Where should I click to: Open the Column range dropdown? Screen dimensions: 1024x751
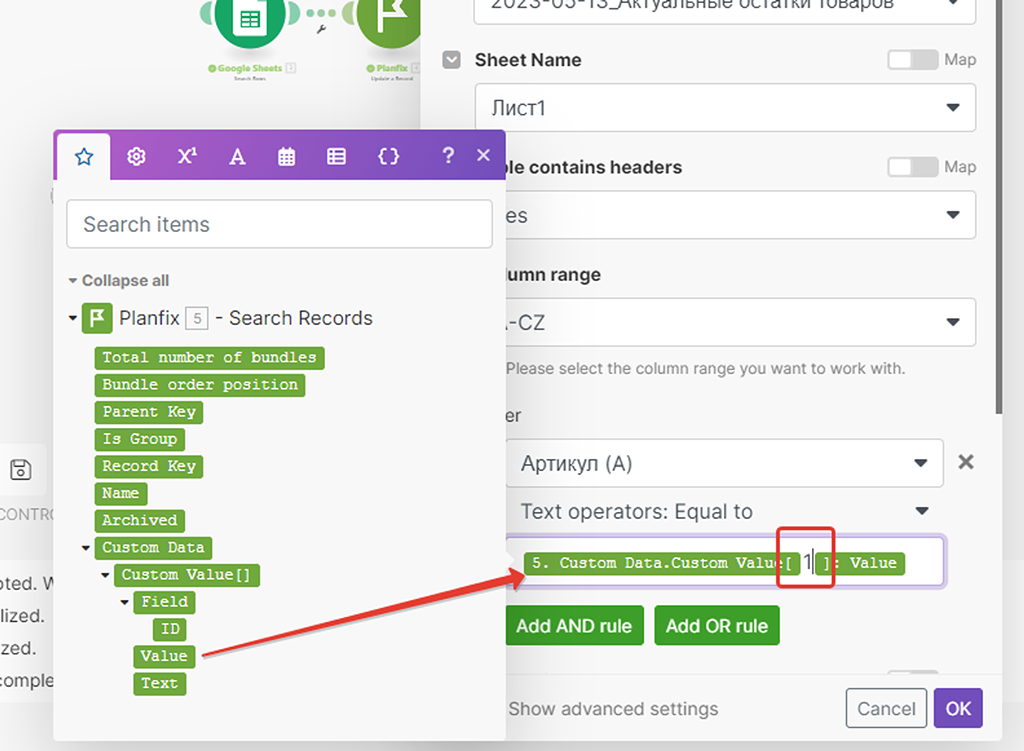click(x=741, y=322)
